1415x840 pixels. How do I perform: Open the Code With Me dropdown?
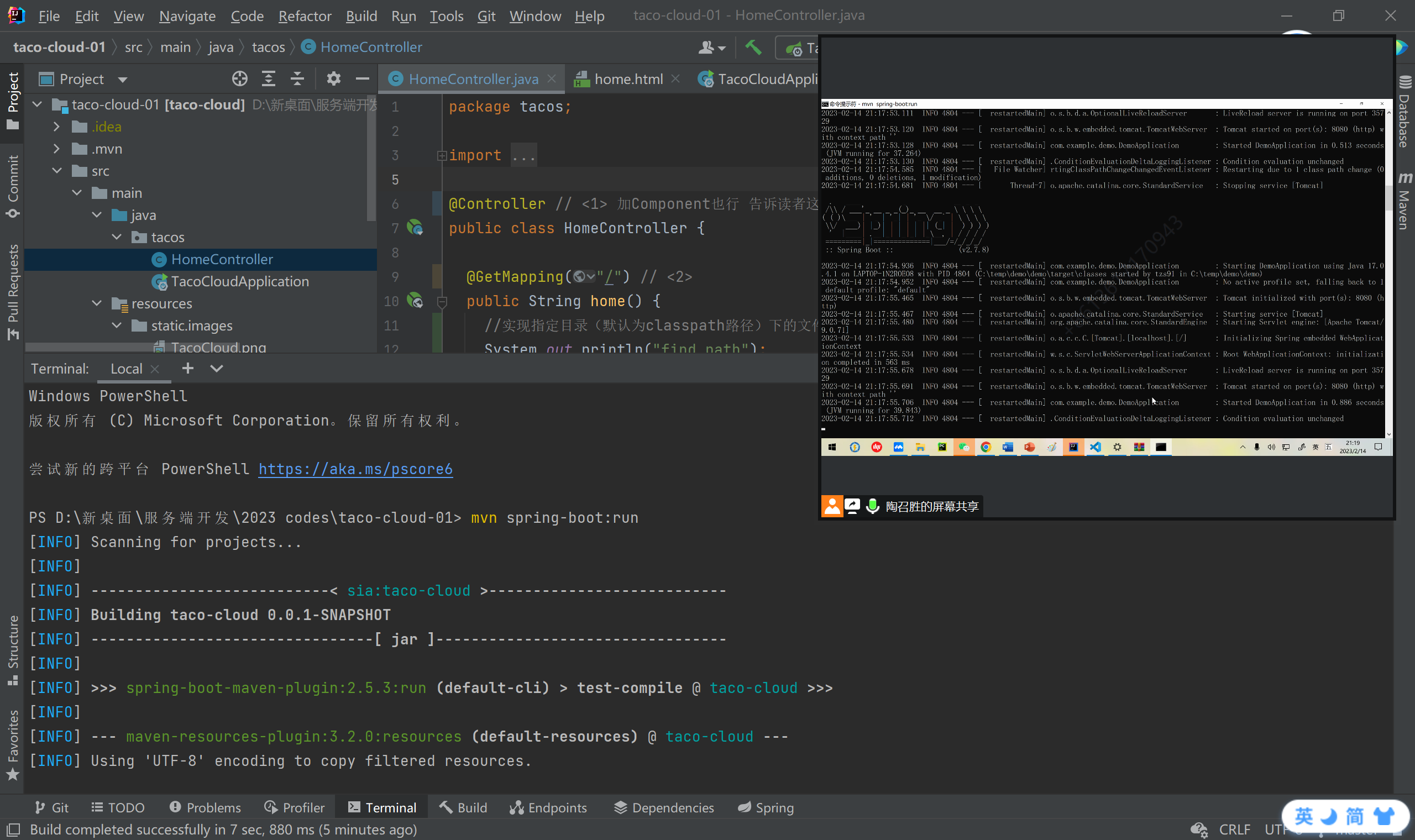711,48
